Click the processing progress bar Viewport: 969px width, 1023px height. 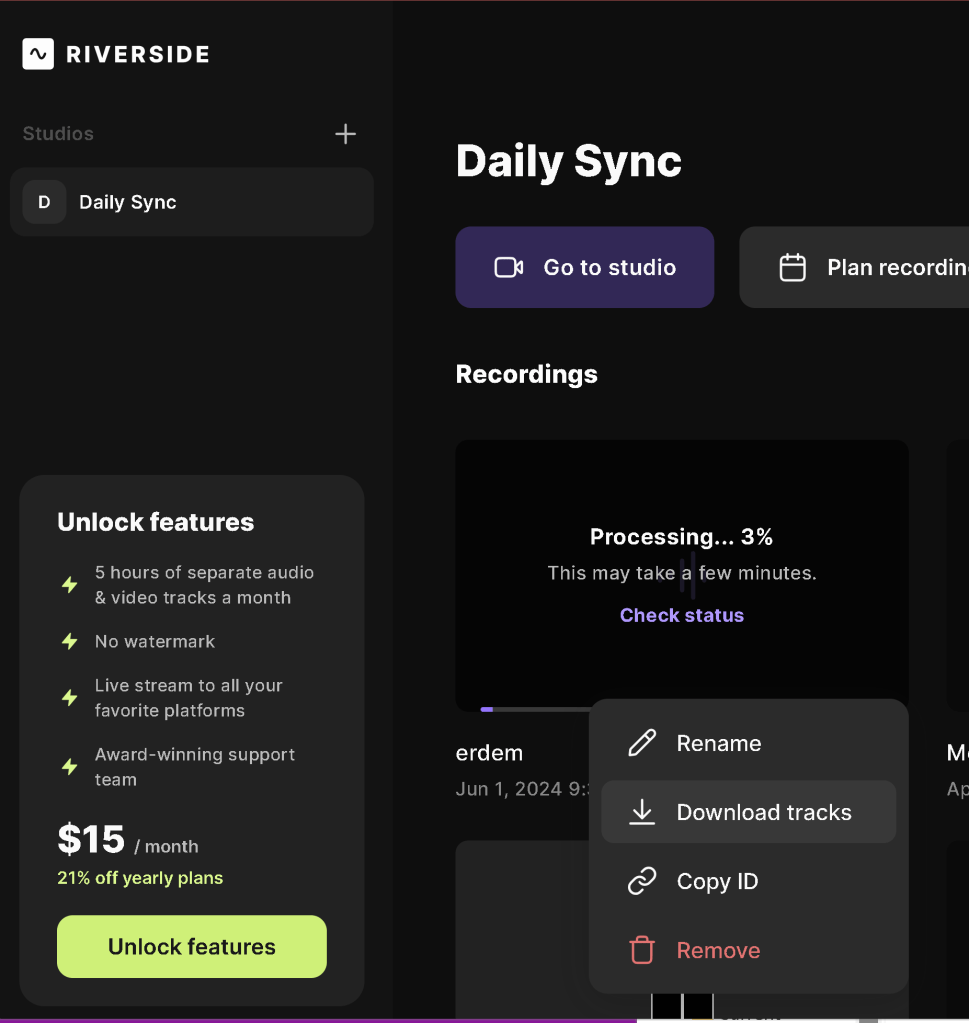(x=535, y=709)
